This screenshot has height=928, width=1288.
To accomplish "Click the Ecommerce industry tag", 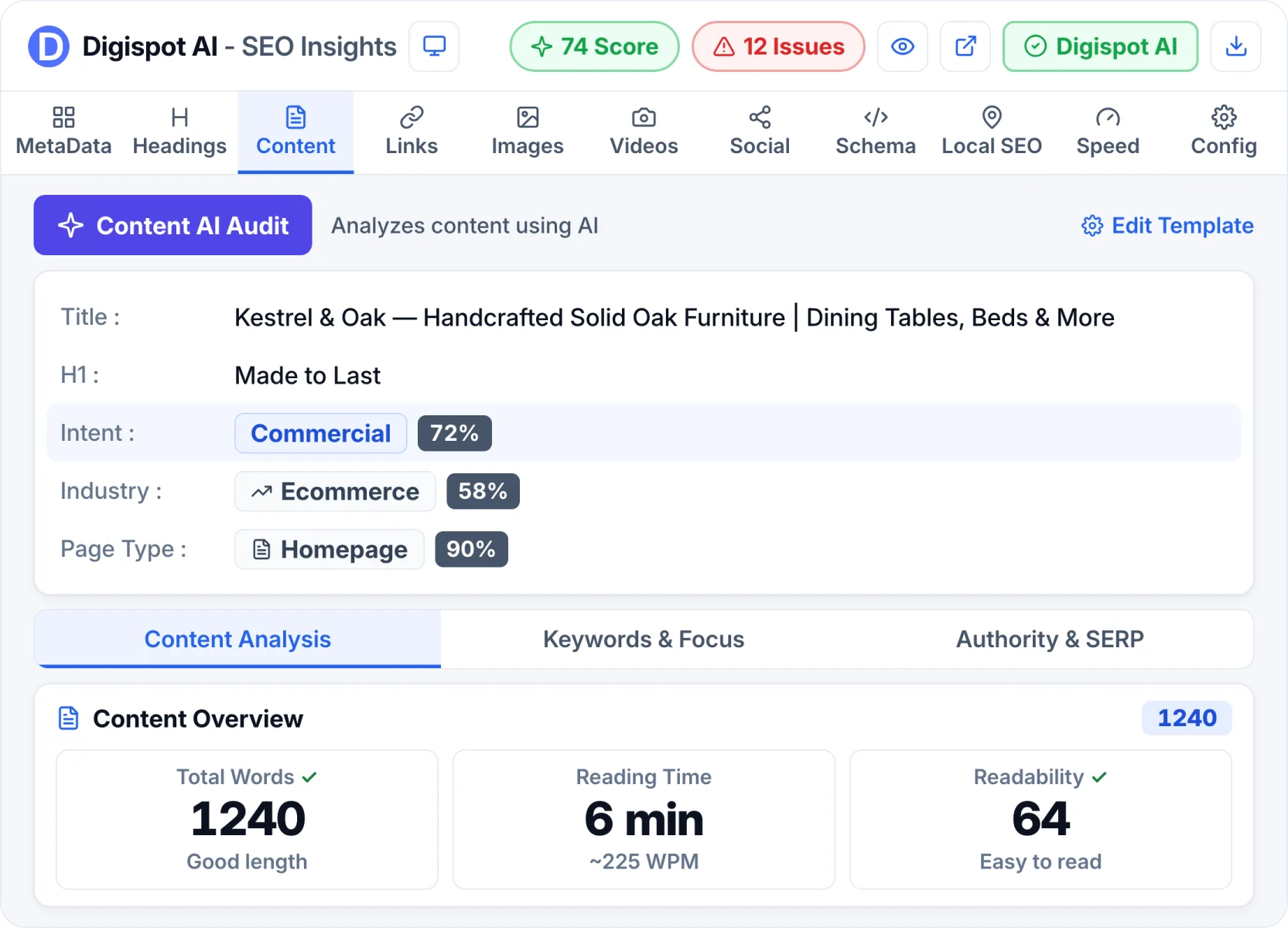I will [335, 491].
